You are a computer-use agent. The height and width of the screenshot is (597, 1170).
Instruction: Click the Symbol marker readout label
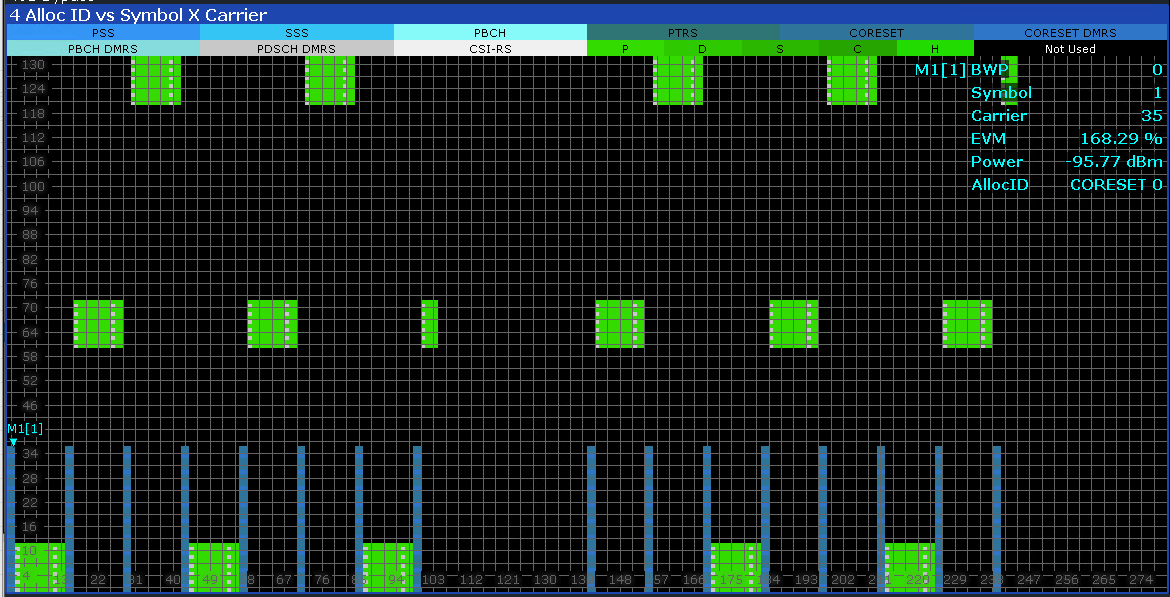pyautogui.click(x=1001, y=93)
